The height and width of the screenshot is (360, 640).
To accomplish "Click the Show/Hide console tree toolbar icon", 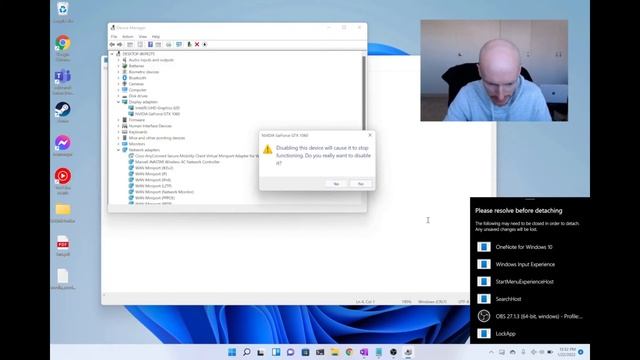I will (130, 44).
